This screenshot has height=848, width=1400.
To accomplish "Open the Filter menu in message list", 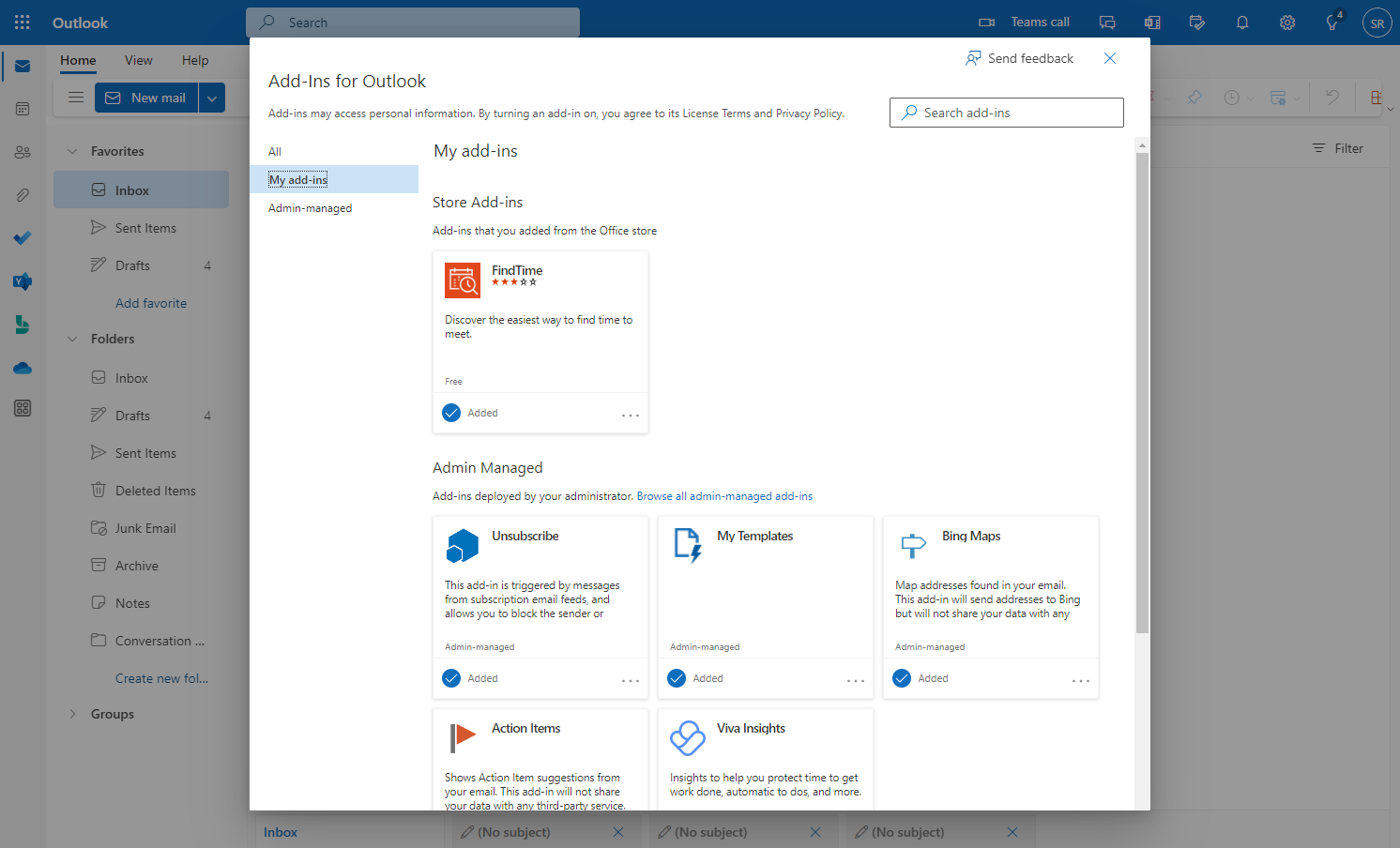I will coord(1337,148).
